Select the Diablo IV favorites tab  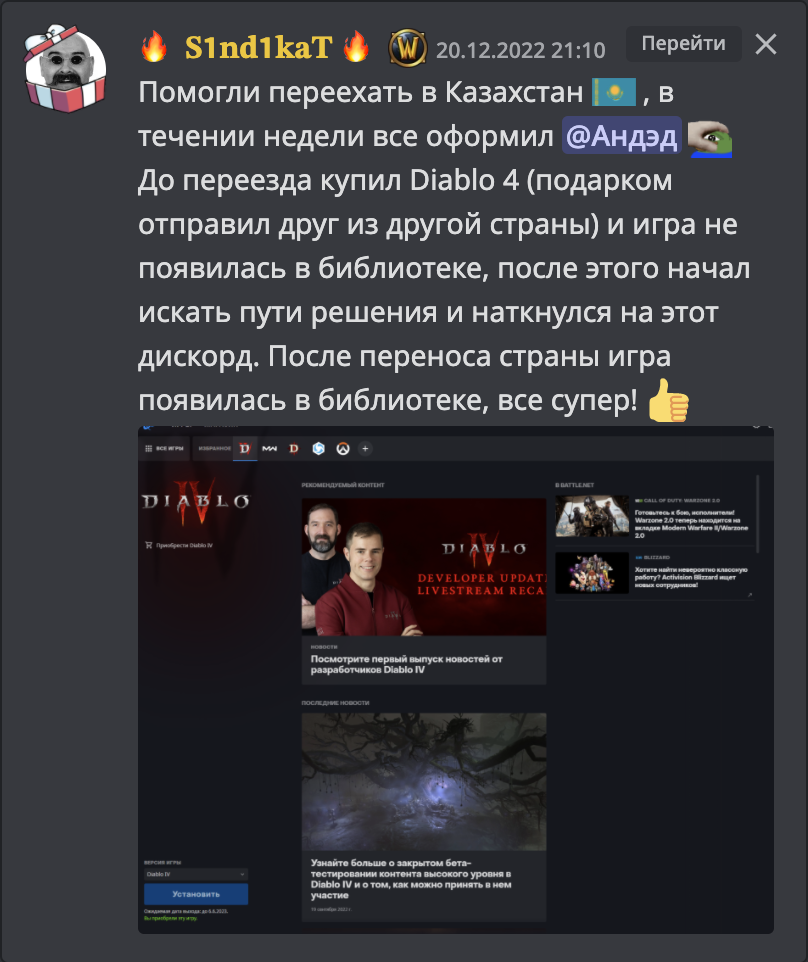click(245, 448)
